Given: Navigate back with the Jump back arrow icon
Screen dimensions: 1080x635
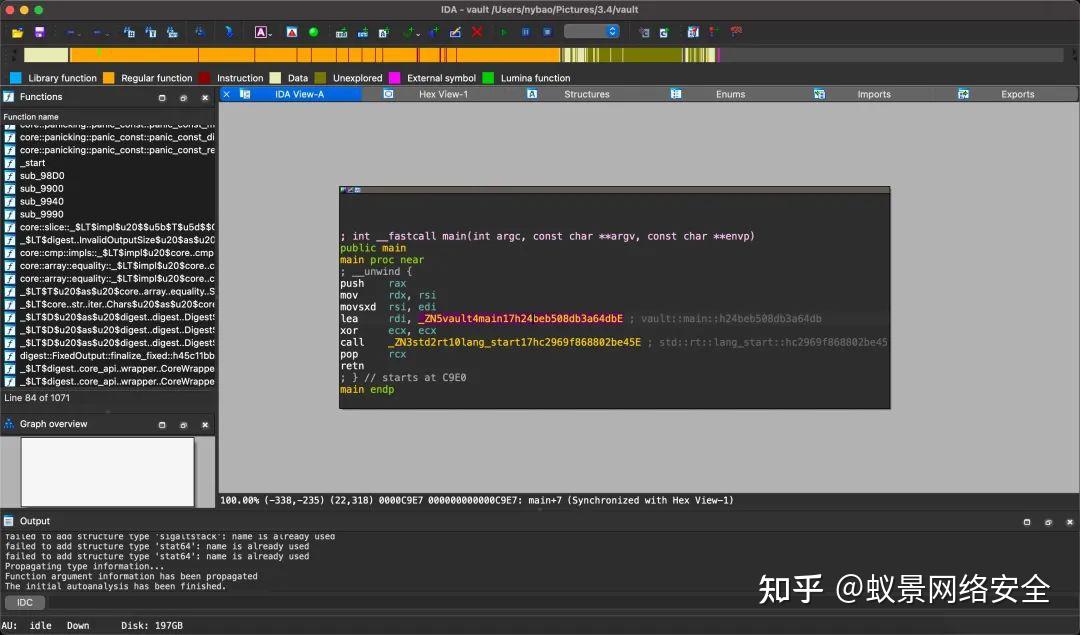Looking at the screenshot, I should (70, 31).
